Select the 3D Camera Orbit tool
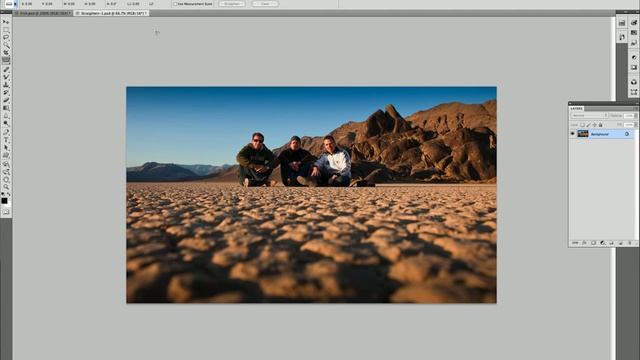The image size is (640, 360). click(6, 172)
